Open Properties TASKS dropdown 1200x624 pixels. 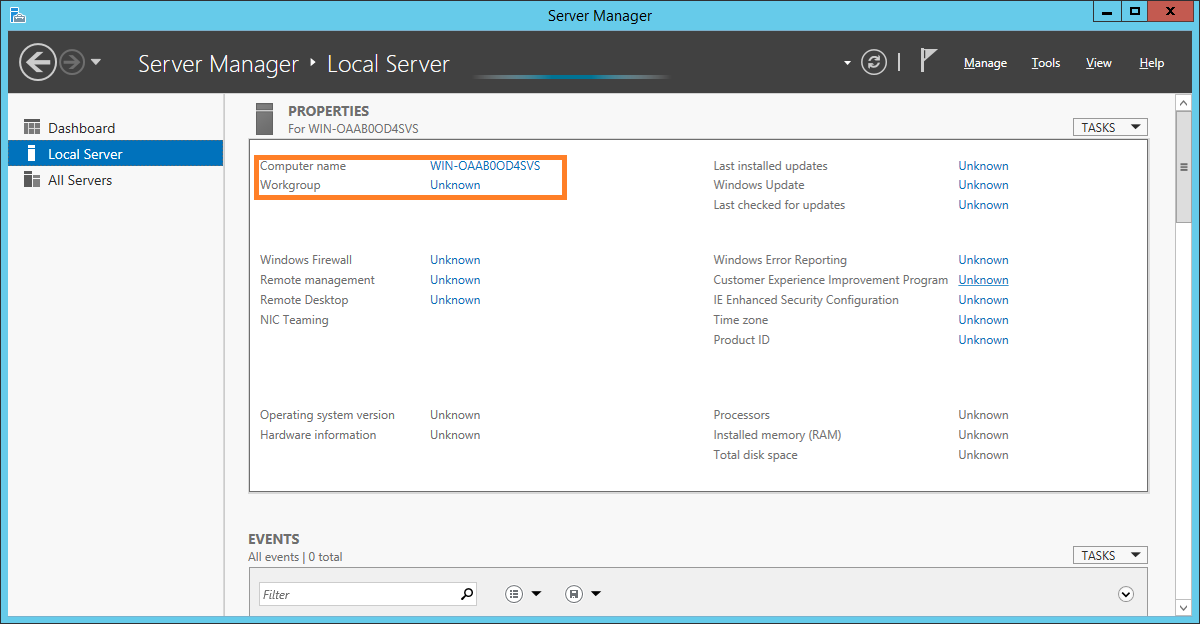tap(1109, 127)
